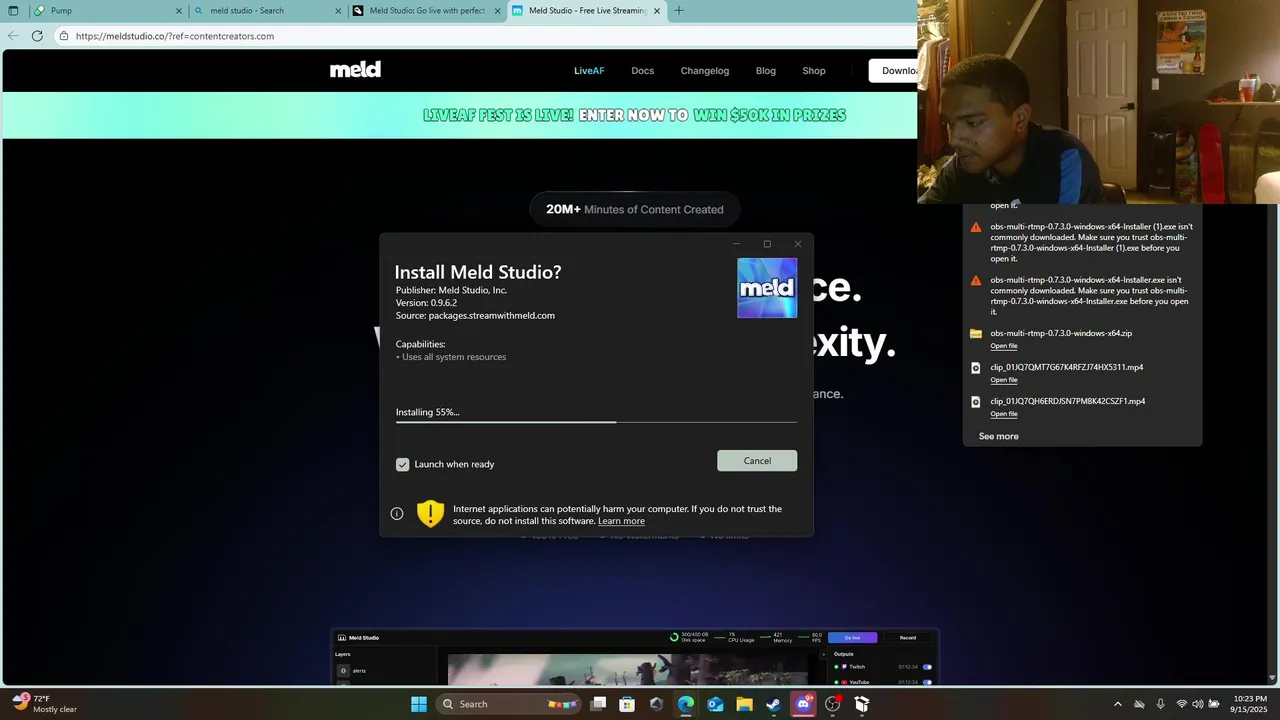
Task: Click the meld app logo in install dialog
Action: click(767, 288)
